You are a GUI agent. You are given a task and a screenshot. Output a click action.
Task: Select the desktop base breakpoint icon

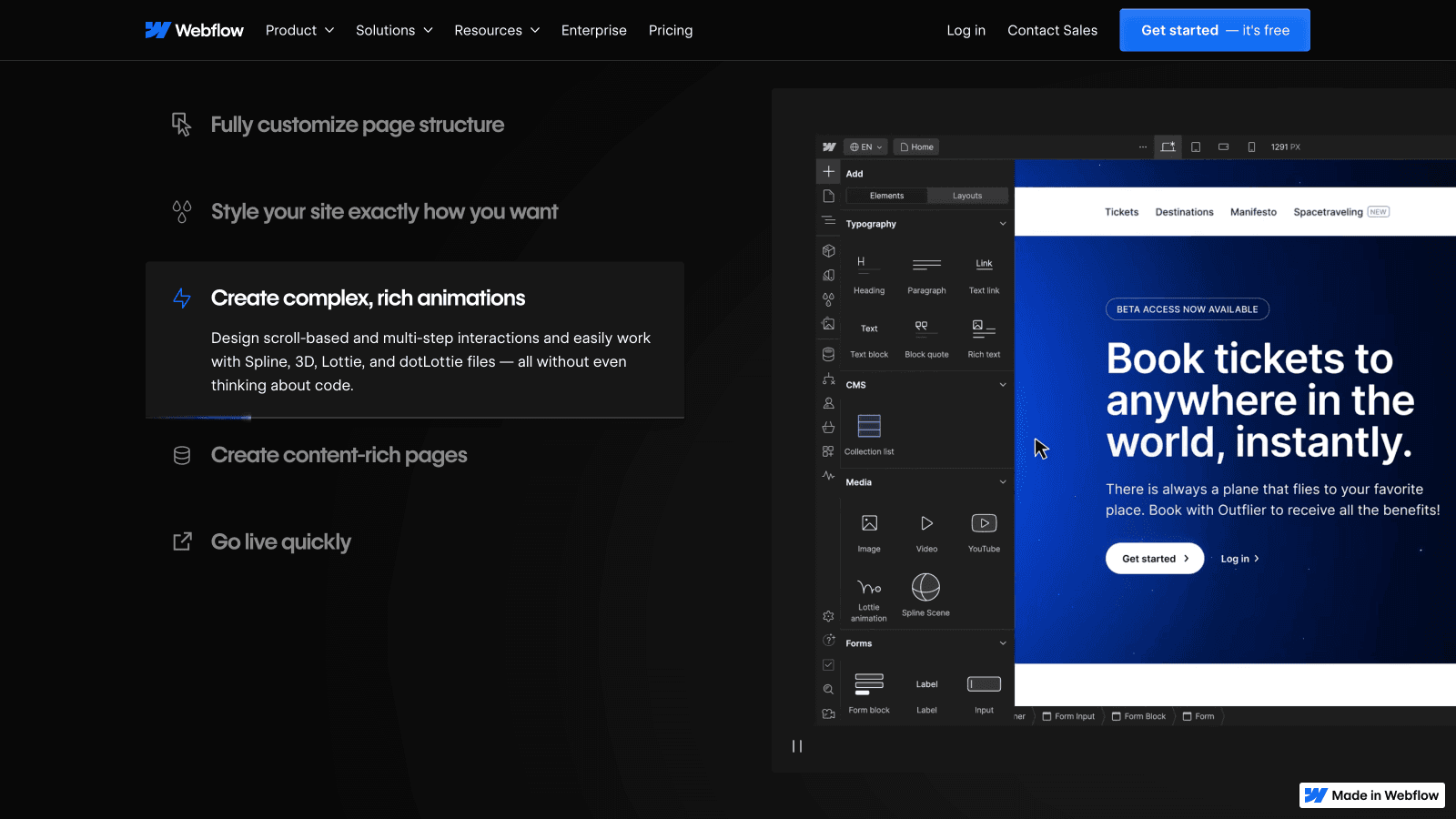point(1168,147)
